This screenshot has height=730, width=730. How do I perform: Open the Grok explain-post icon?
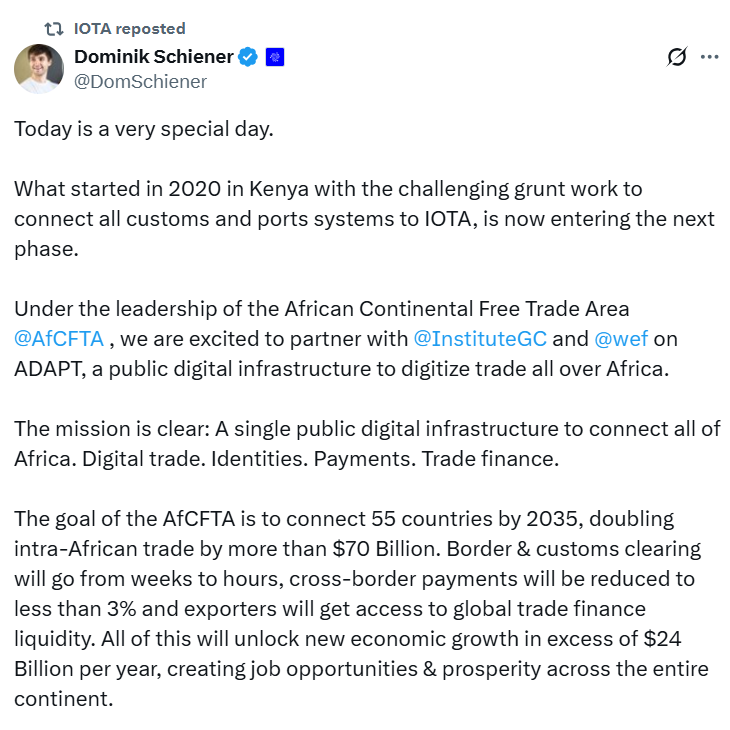[677, 57]
